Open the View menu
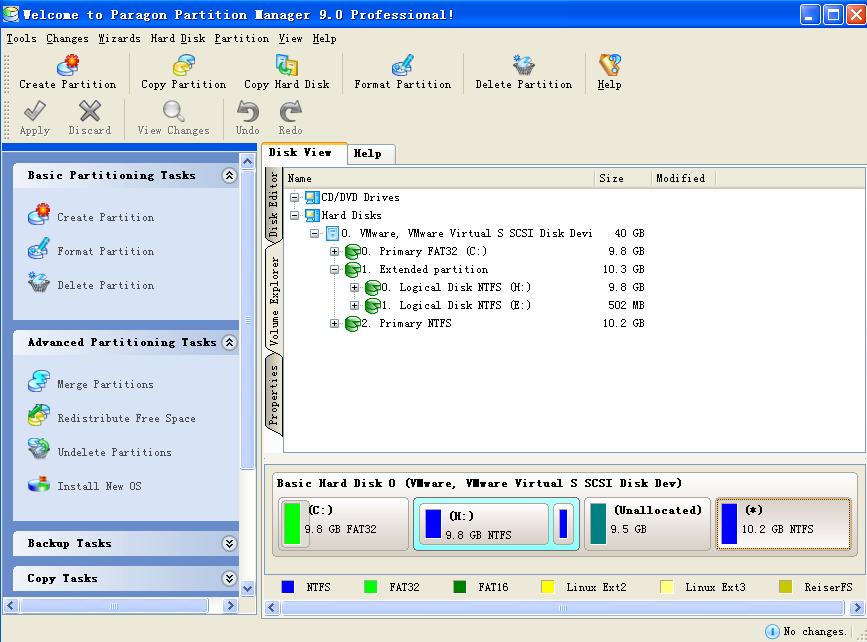 point(290,38)
